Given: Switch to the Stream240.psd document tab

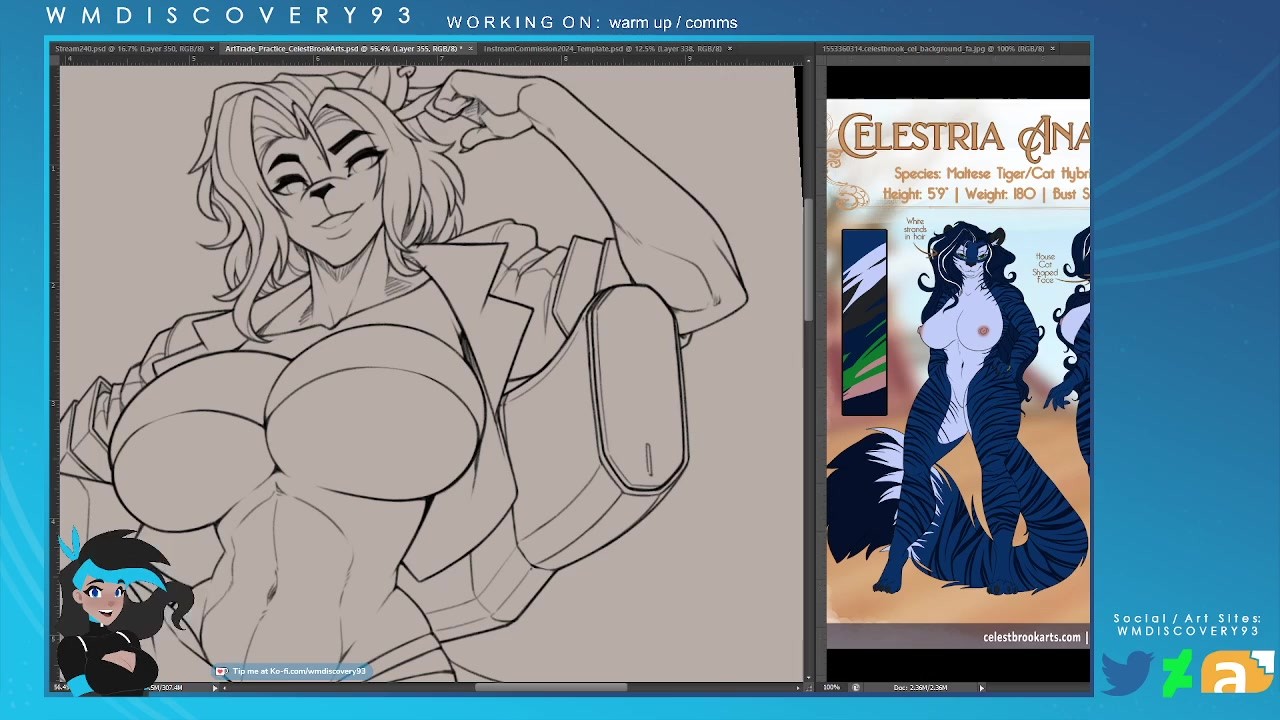Looking at the screenshot, I should (128, 48).
